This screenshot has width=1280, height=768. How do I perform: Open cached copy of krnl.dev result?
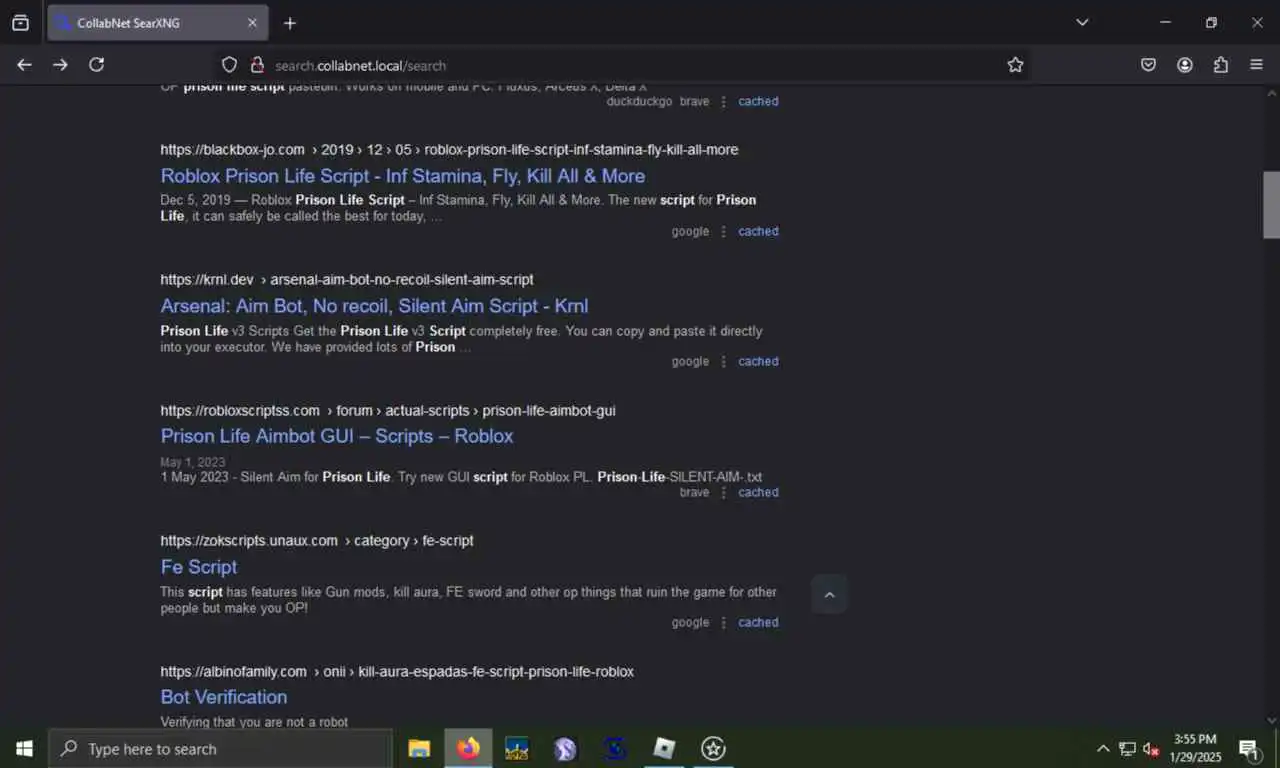pyautogui.click(x=758, y=361)
